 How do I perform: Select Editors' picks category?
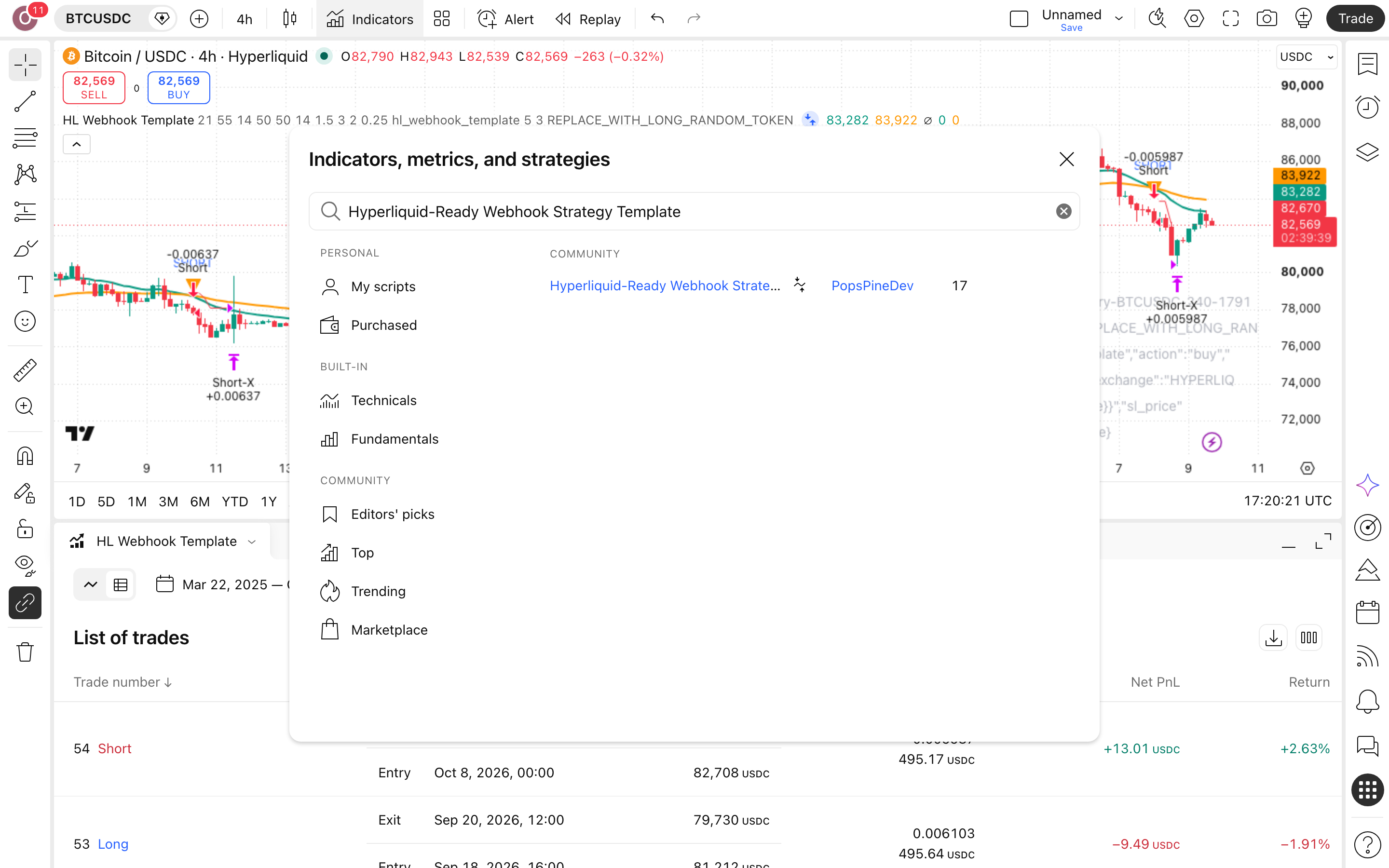tap(377, 514)
